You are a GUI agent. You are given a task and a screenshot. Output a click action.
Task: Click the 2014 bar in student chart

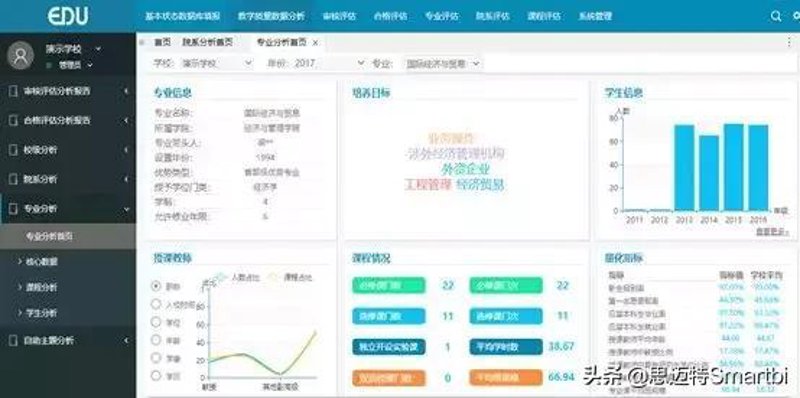click(709, 173)
